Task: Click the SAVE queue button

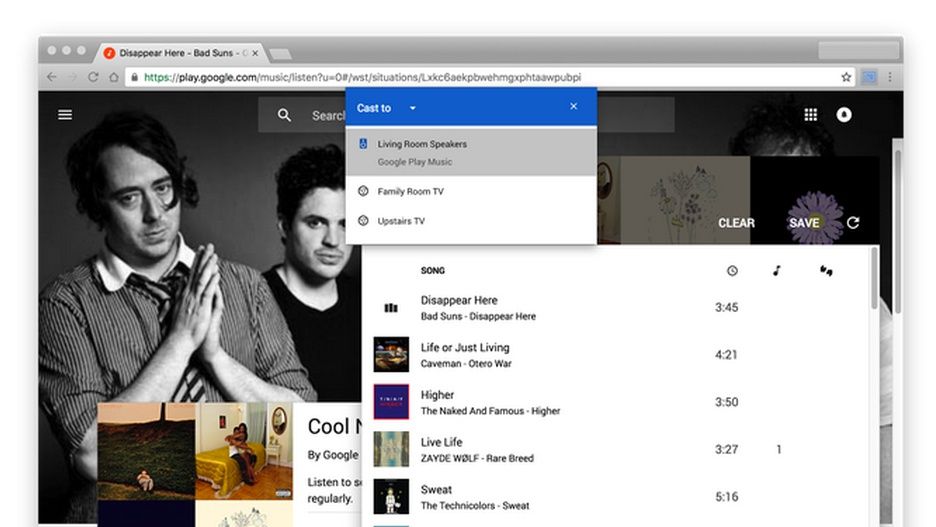Action: [804, 223]
